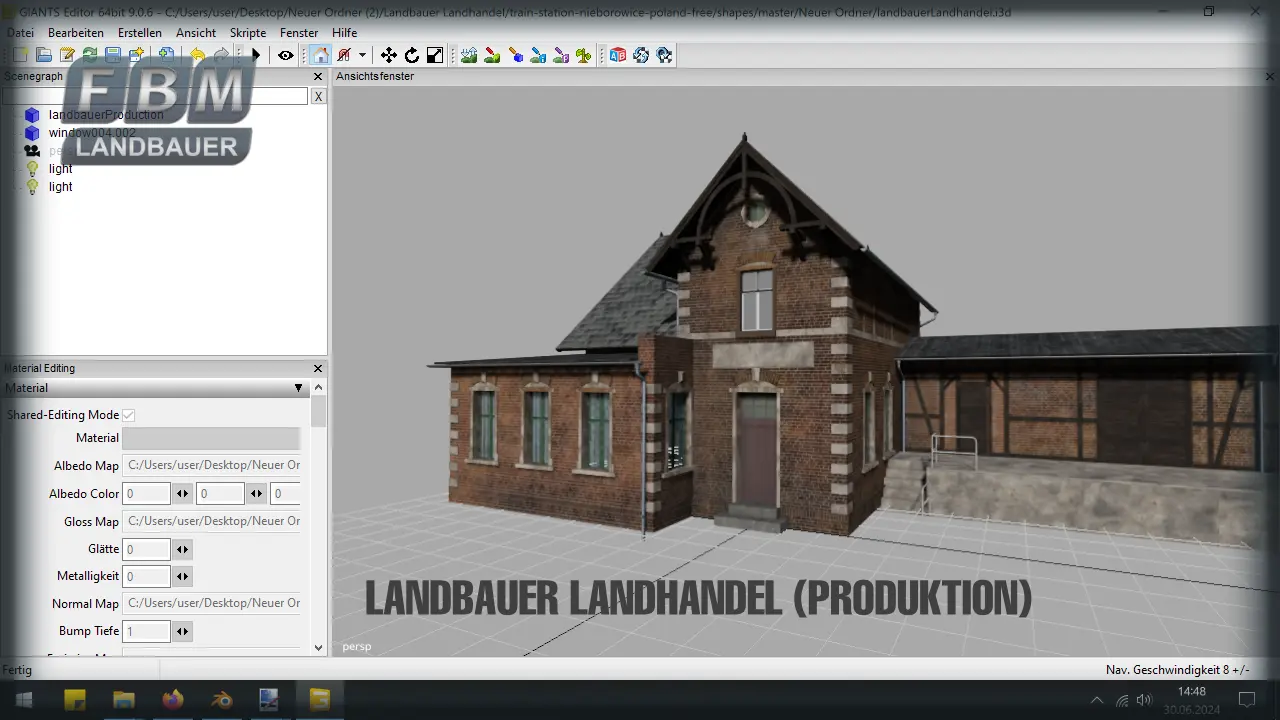Click the Bump Tiefe stepper arrows
This screenshot has height=720, width=1280.
tap(182, 631)
